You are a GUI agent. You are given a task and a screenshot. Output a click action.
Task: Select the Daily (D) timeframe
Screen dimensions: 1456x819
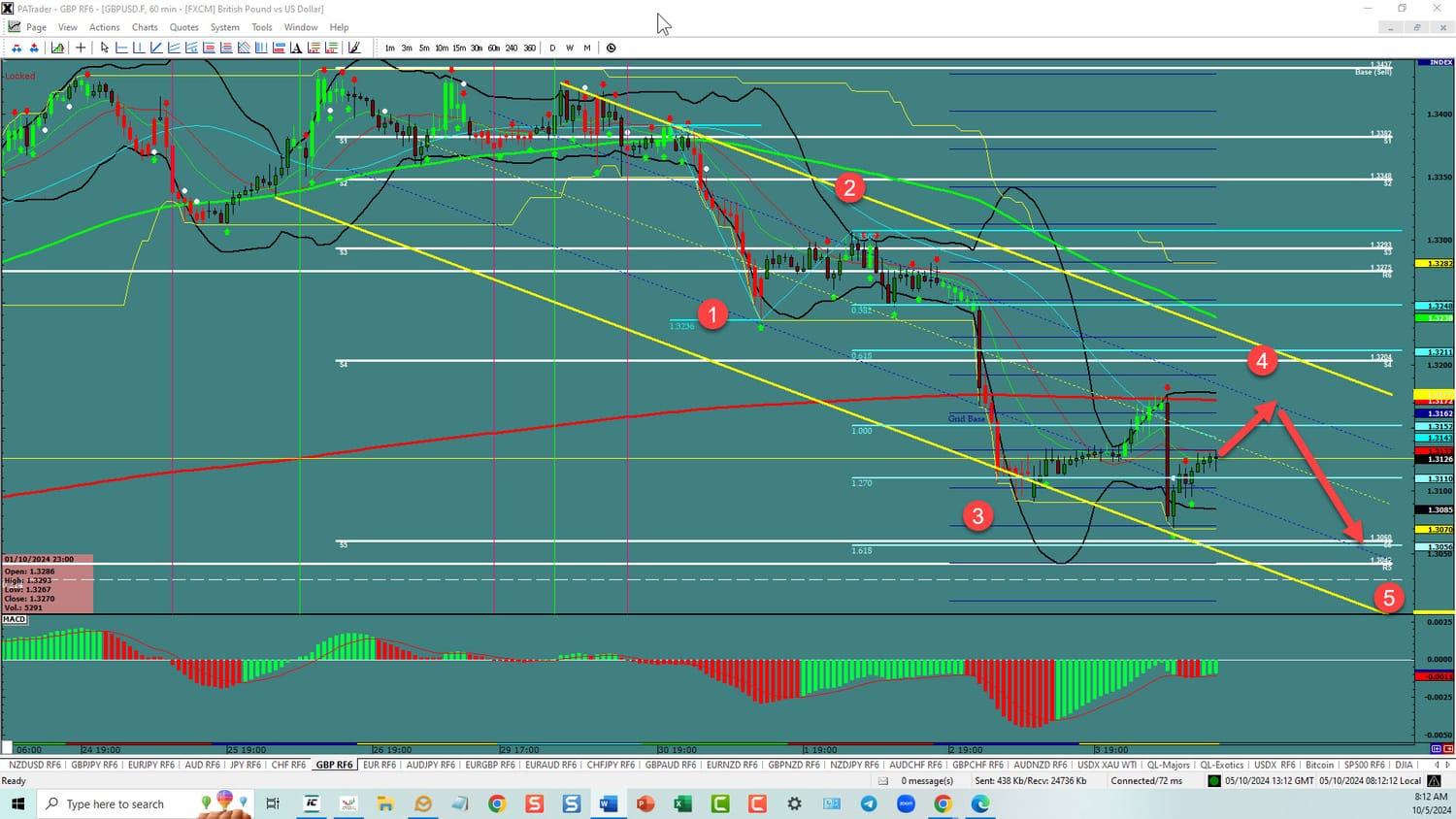pyautogui.click(x=552, y=48)
